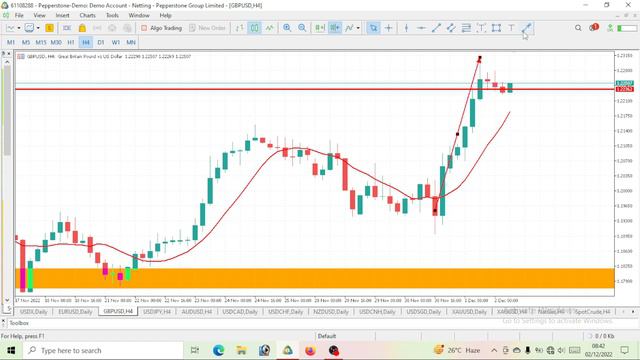
Task: Click the yellow lock/Market shop icon
Action: click(82, 28)
